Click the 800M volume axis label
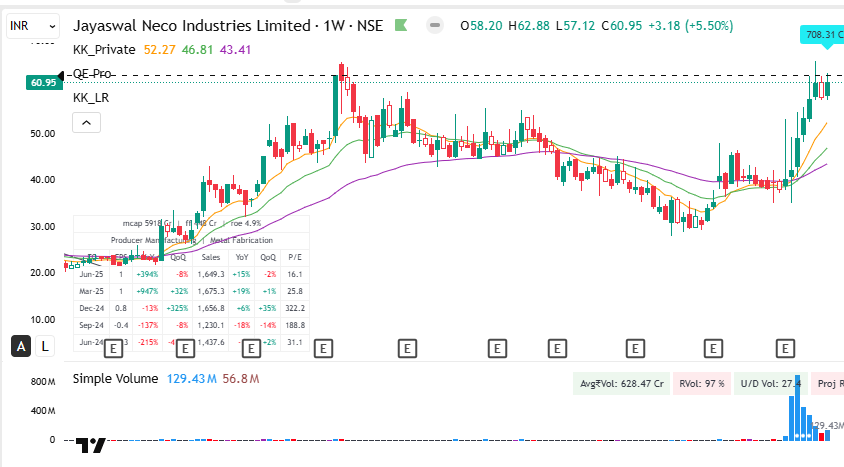This screenshot has width=844, height=467. coord(43,382)
